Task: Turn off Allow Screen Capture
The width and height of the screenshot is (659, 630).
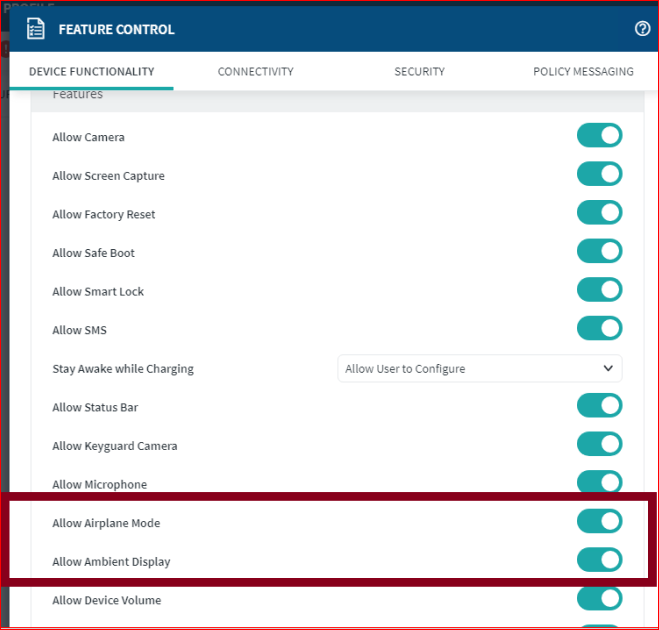Action: tap(599, 175)
